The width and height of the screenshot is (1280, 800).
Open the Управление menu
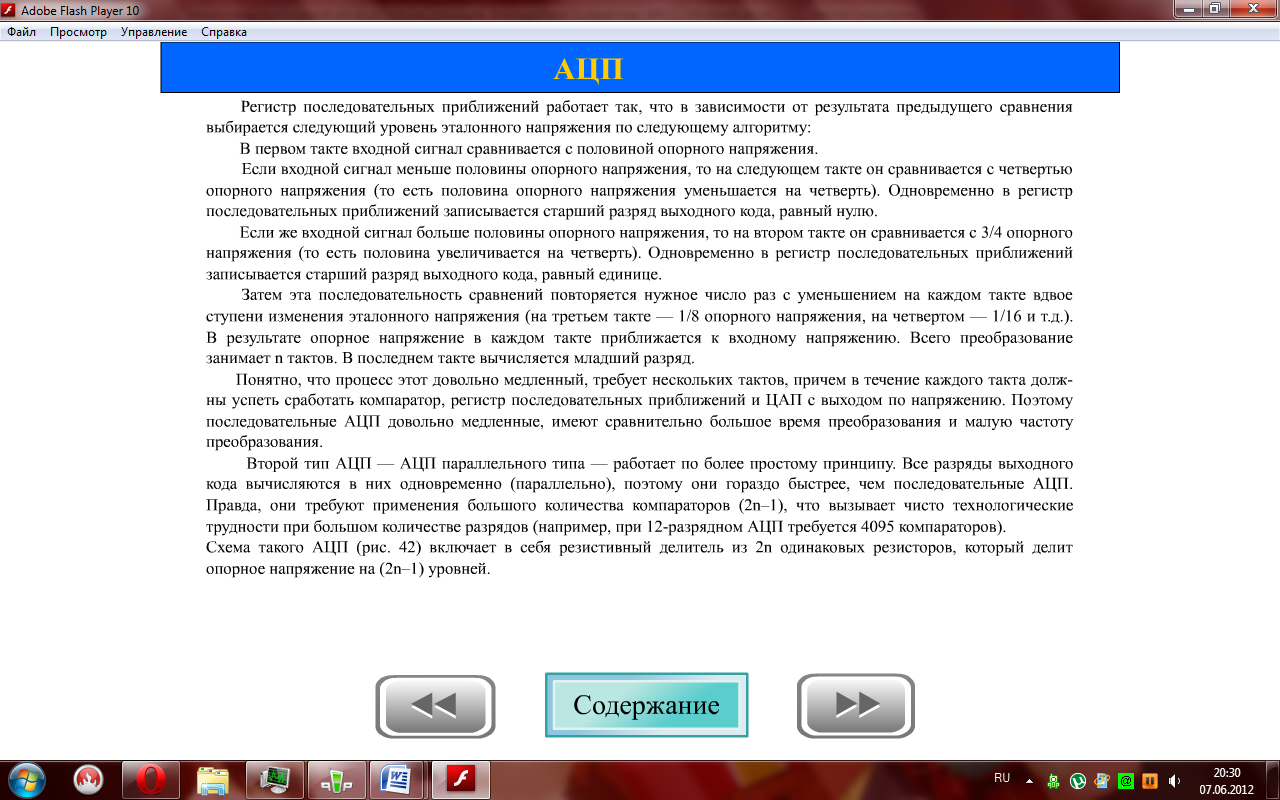click(x=154, y=32)
